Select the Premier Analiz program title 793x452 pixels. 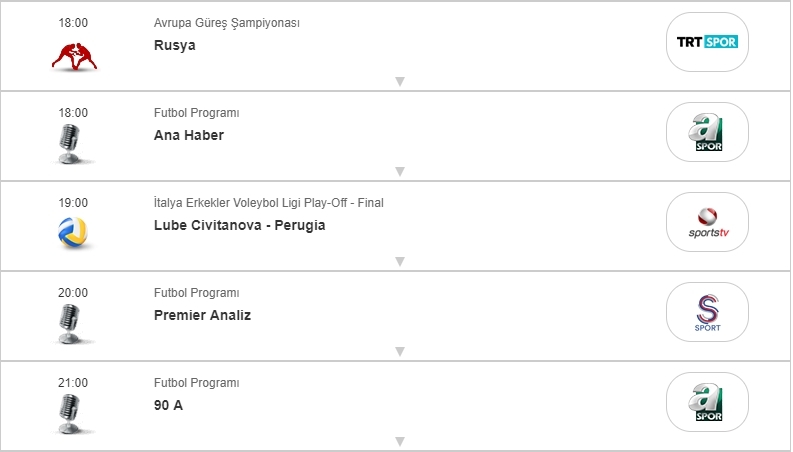pyautogui.click(x=202, y=315)
